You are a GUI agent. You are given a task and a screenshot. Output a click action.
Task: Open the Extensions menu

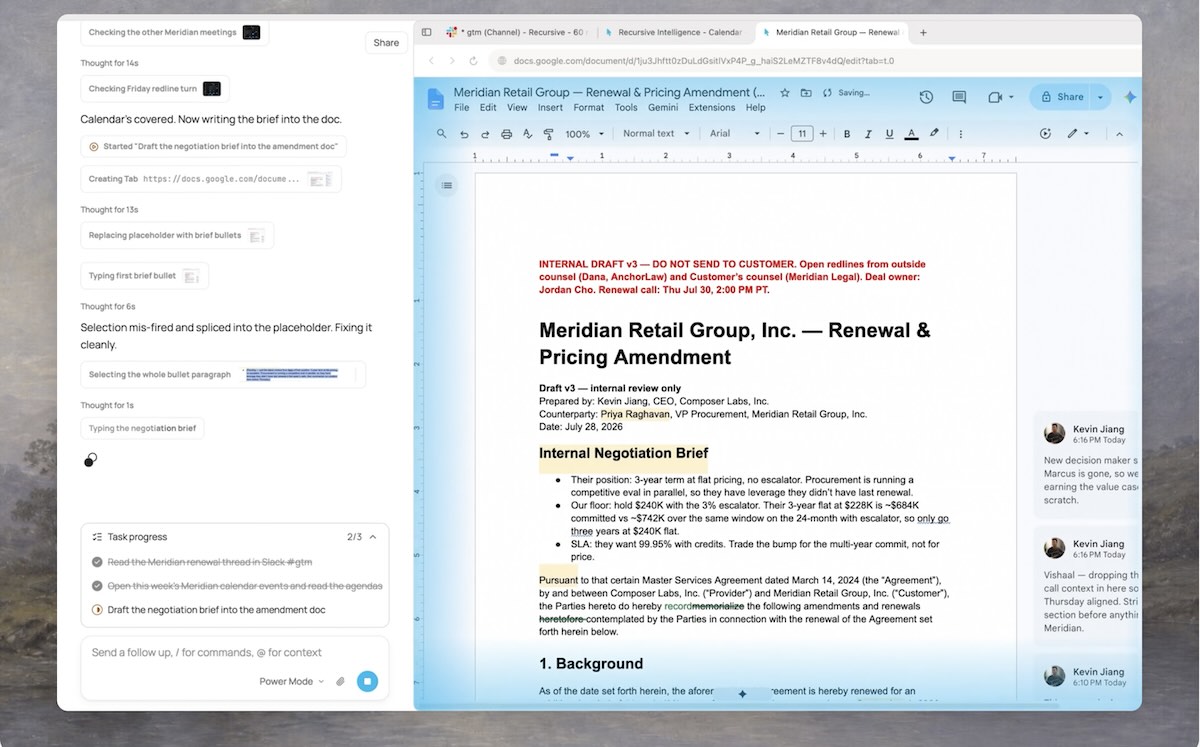point(712,107)
